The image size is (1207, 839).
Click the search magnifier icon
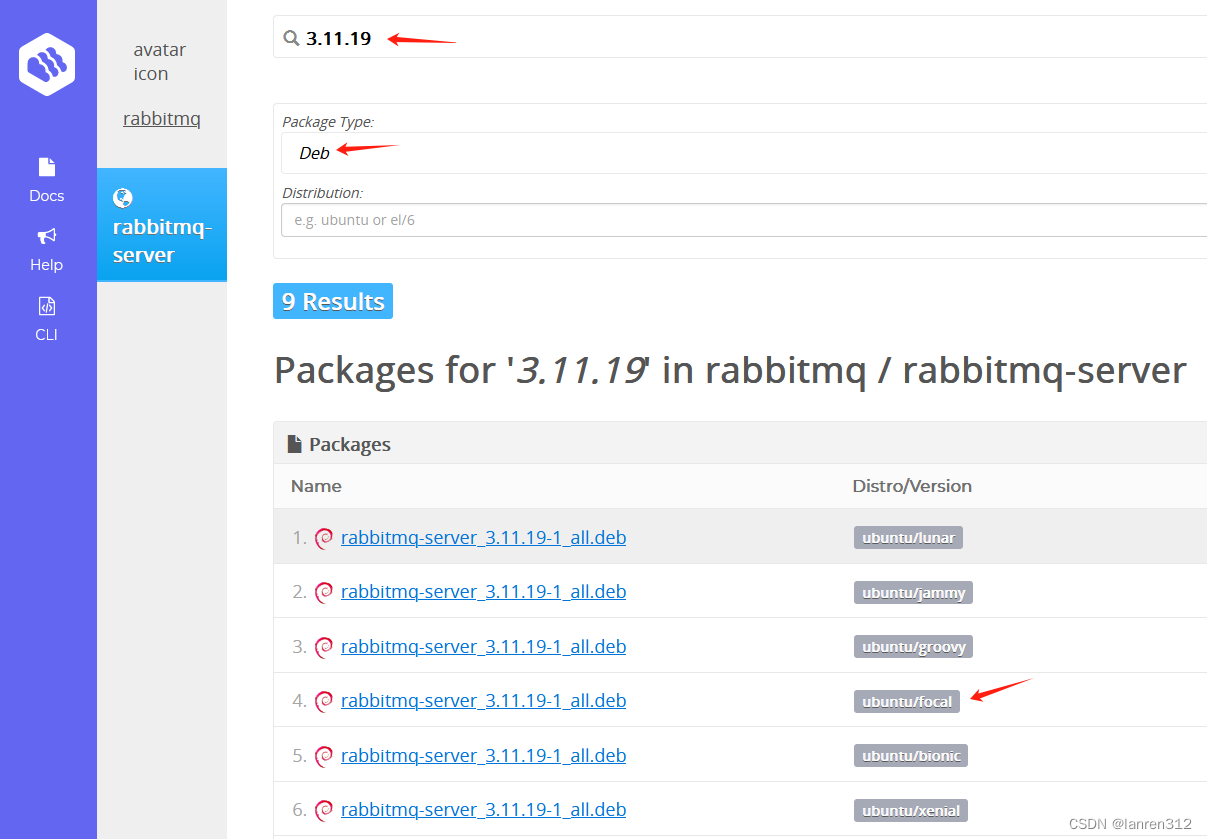(291, 38)
